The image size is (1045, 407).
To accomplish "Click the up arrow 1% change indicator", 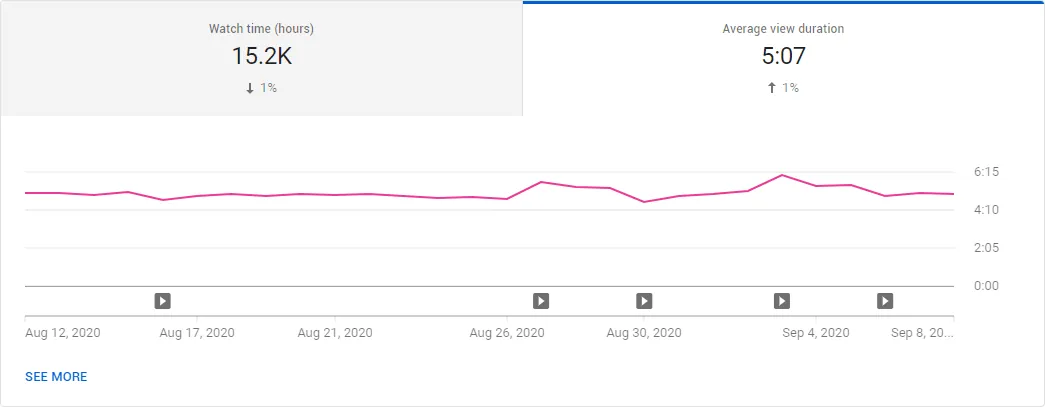I will point(783,88).
